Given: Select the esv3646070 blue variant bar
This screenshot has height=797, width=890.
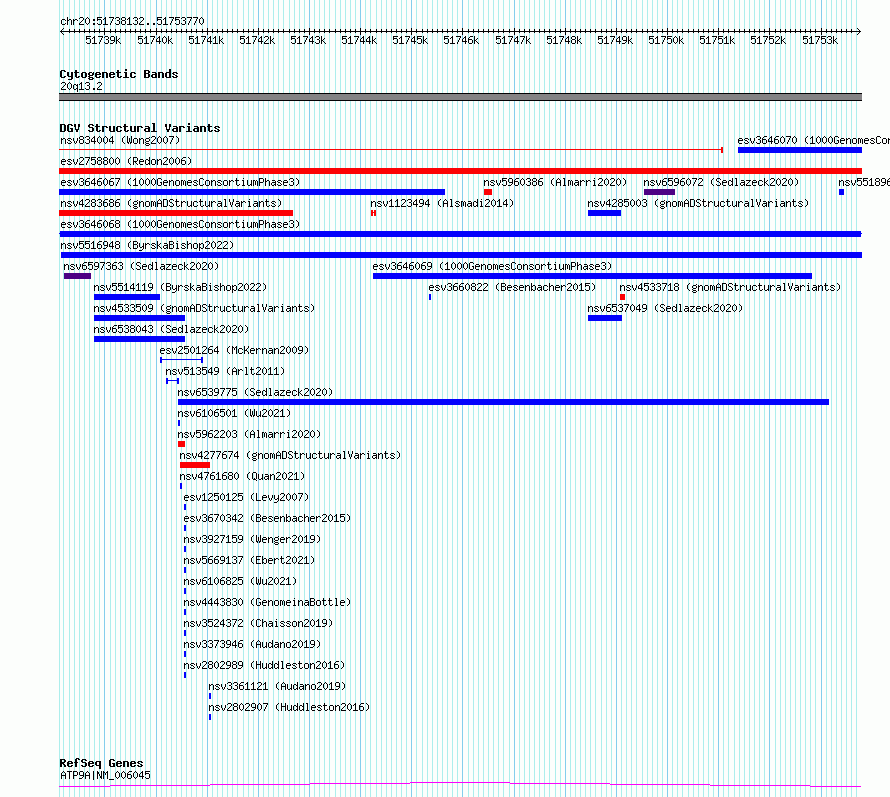Looking at the screenshot, I should coord(800,150).
